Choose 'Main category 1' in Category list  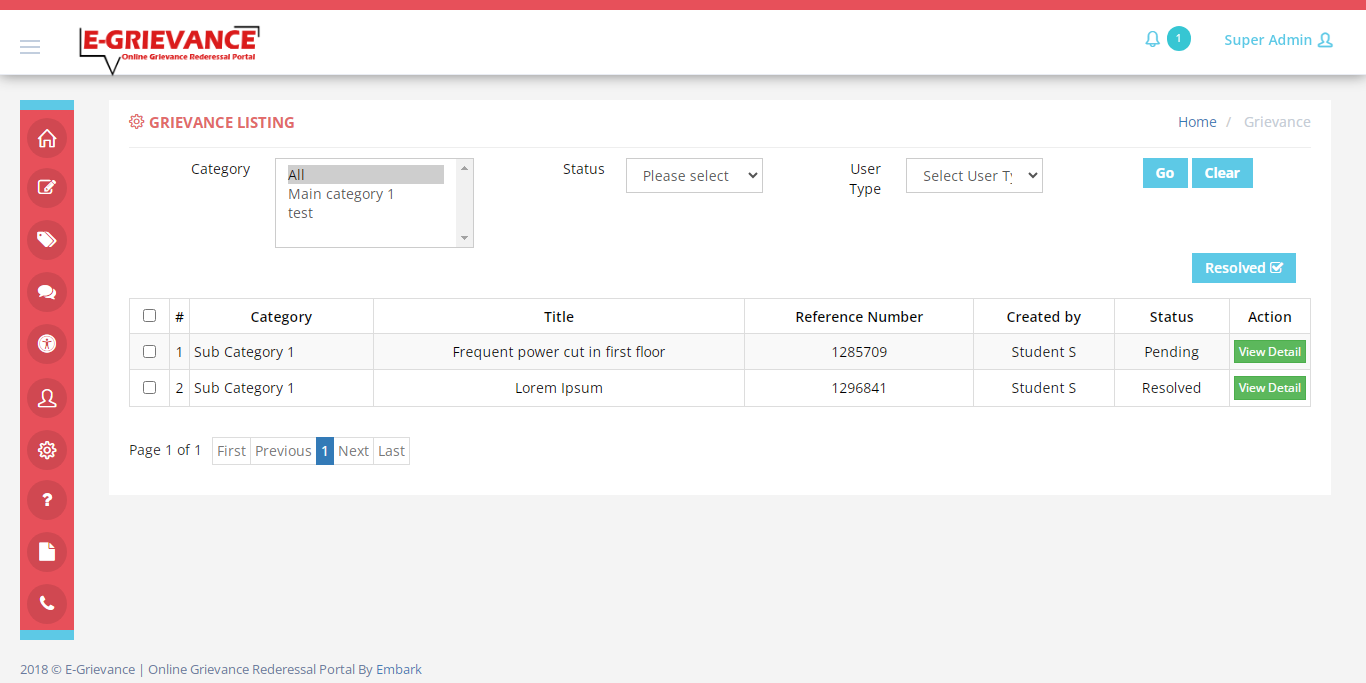[341, 194]
